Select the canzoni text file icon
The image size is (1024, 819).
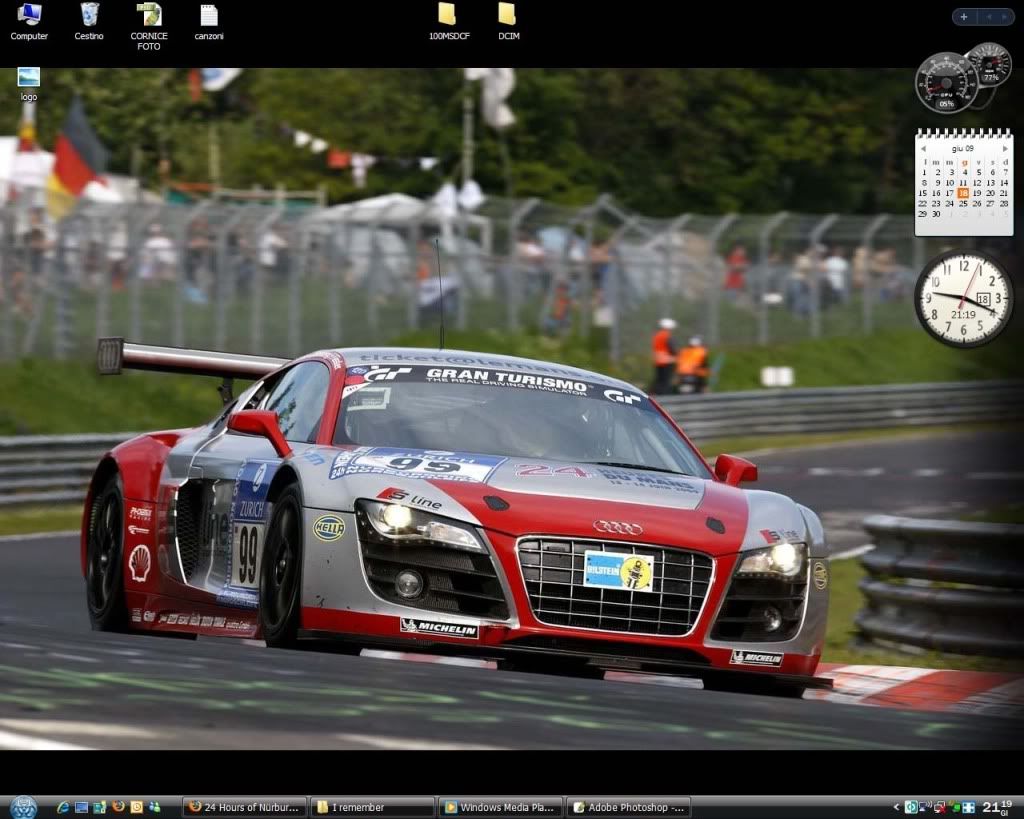[x=209, y=22]
